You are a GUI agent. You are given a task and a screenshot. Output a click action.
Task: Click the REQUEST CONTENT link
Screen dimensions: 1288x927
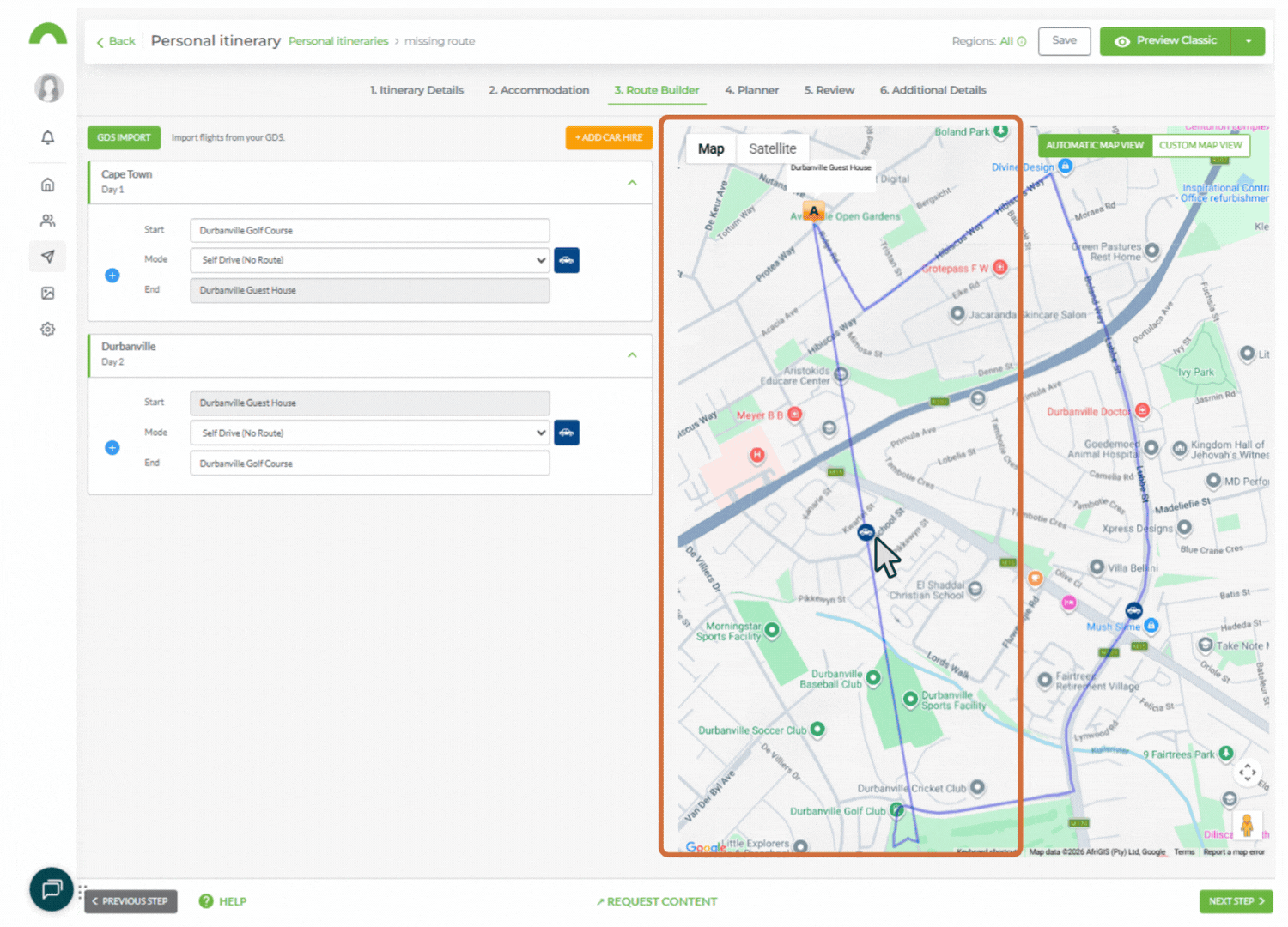(657, 901)
